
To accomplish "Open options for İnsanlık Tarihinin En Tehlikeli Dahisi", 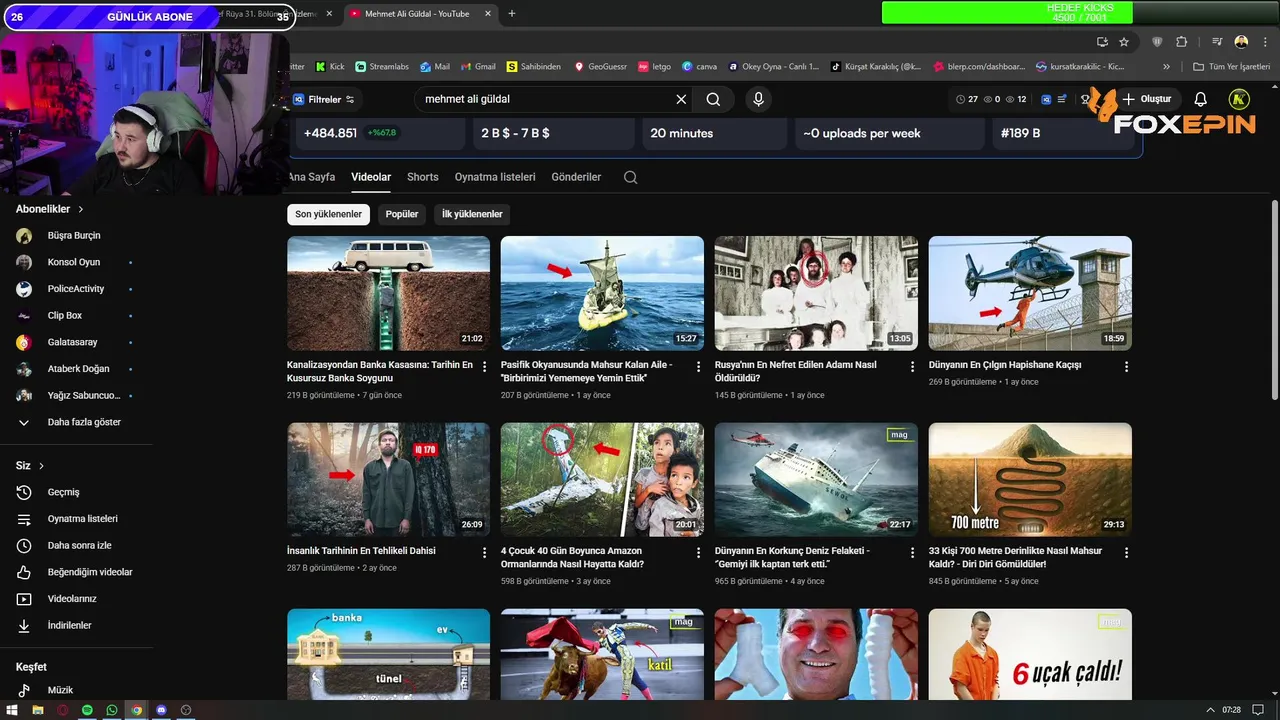I will point(485,553).
